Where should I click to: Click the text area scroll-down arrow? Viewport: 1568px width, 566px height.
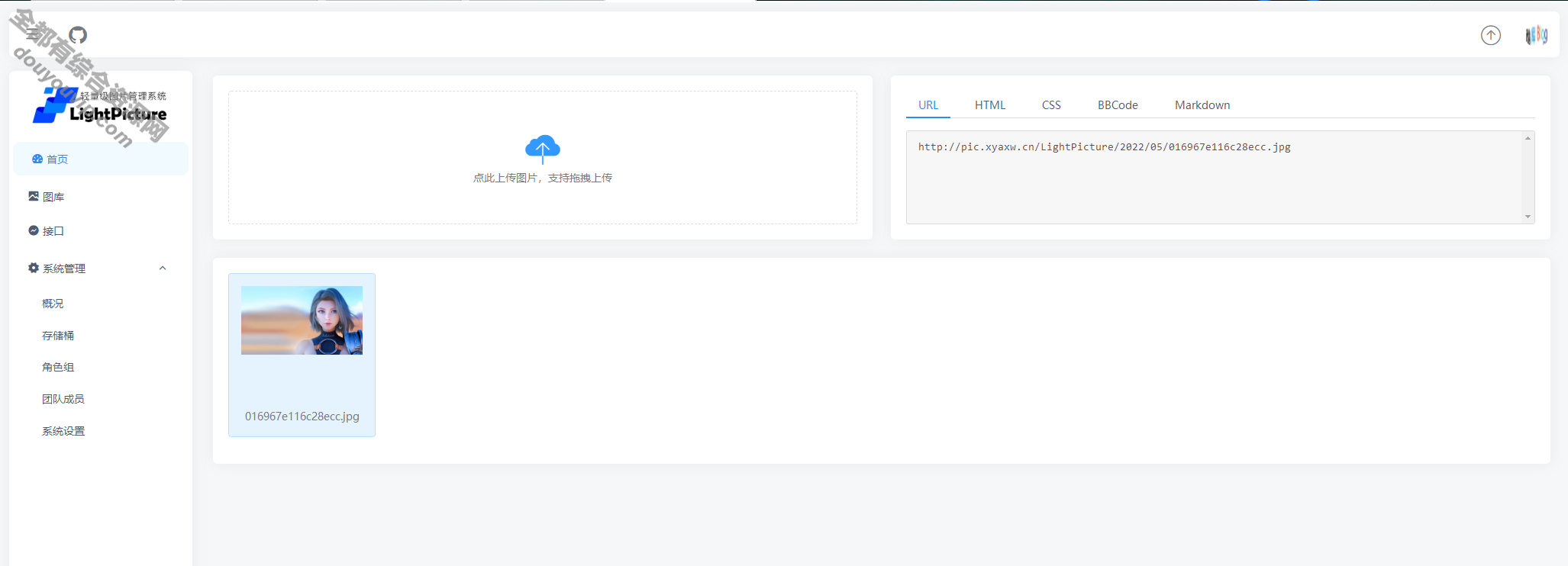1528,217
